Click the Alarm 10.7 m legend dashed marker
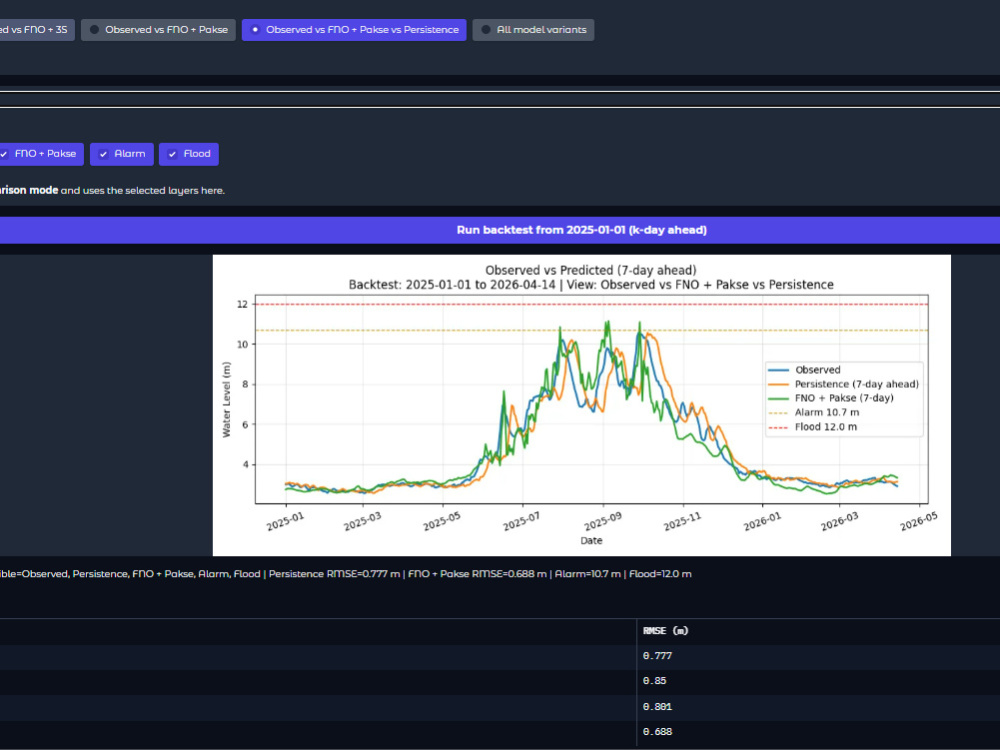Image resolution: width=1000 pixels, height=750 pixels. click(x=778, y=413)
